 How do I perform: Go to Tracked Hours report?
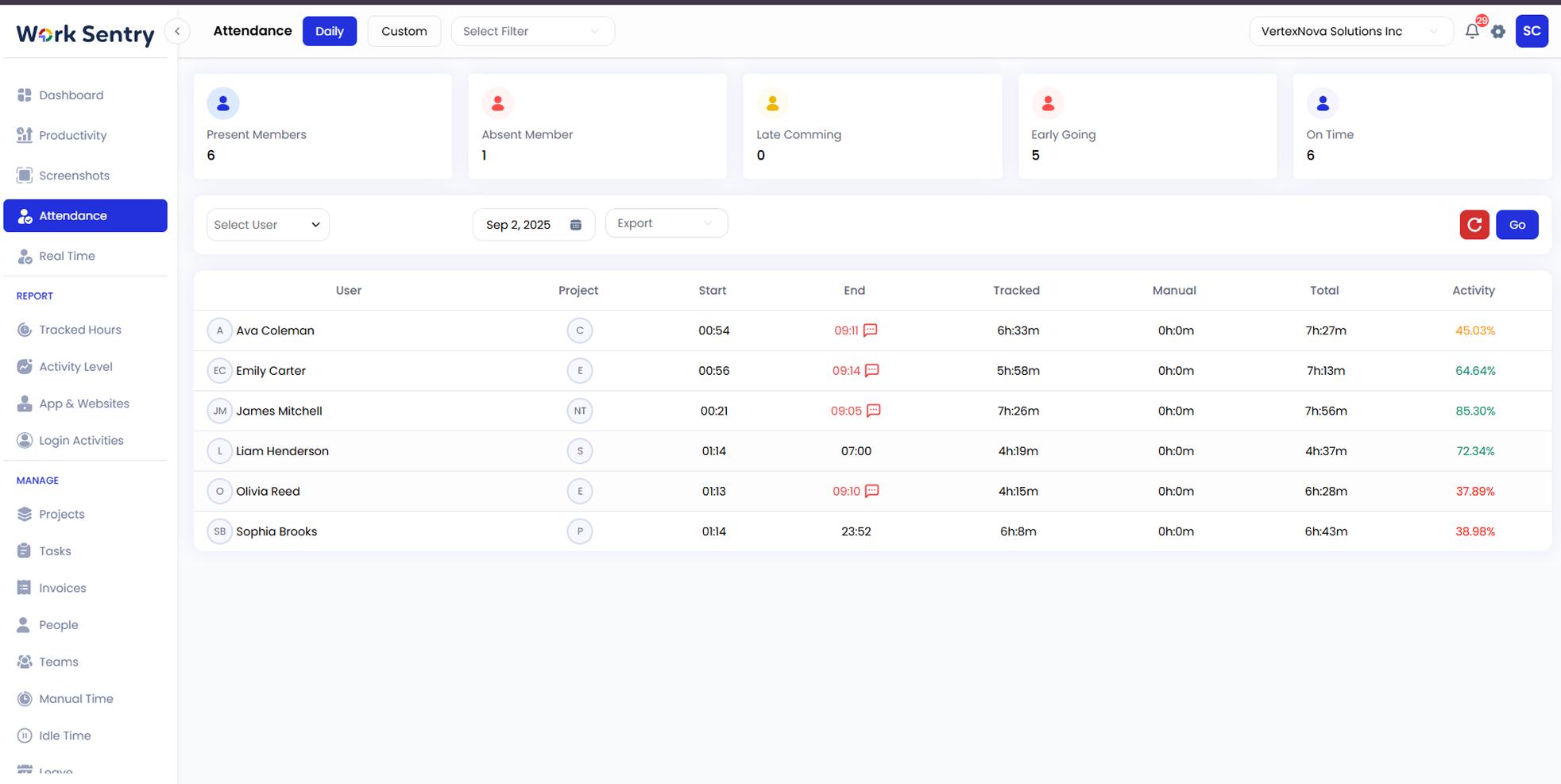coord(79,330)
